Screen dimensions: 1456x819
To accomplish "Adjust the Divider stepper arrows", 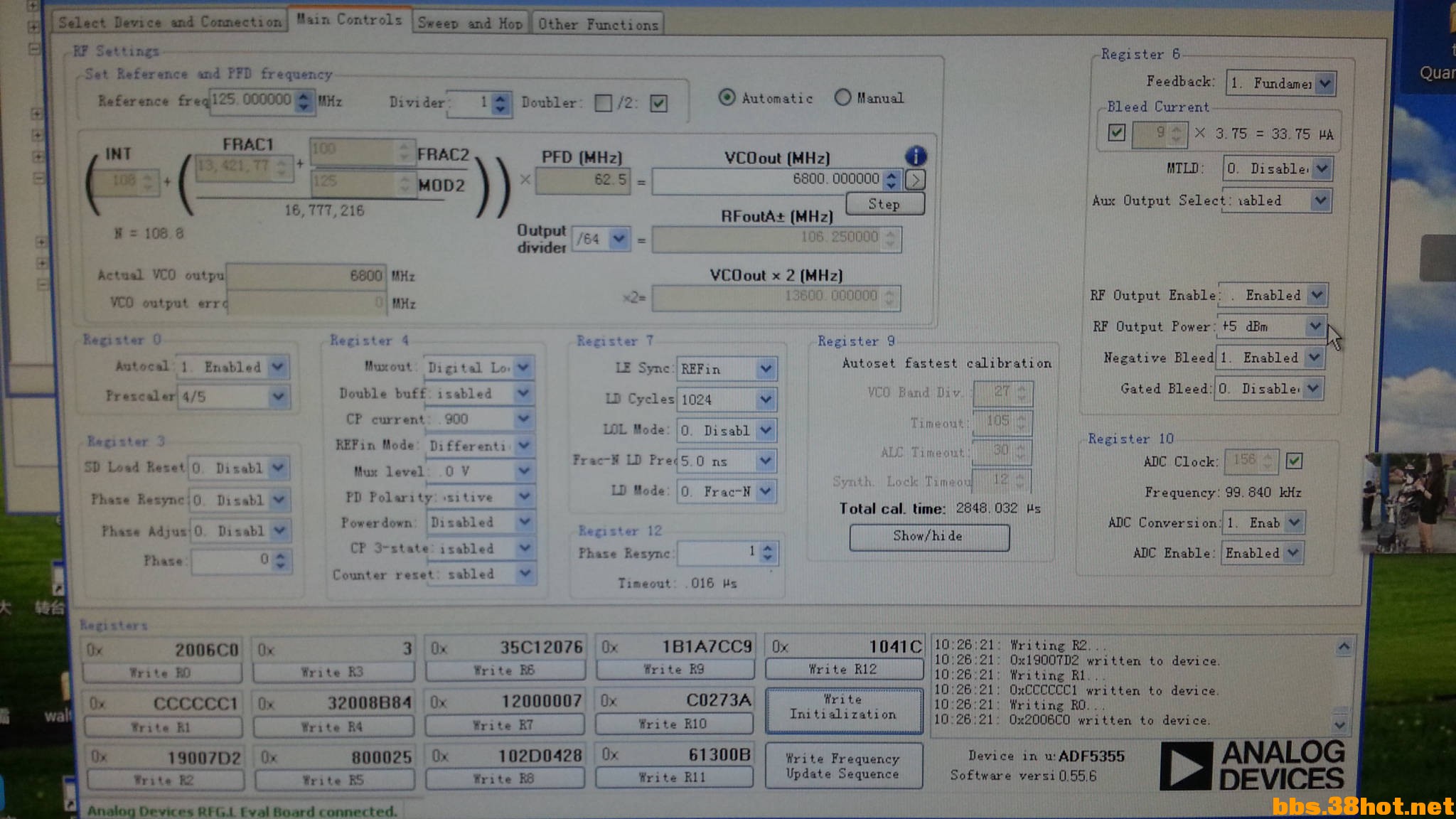I will [500, 104].
